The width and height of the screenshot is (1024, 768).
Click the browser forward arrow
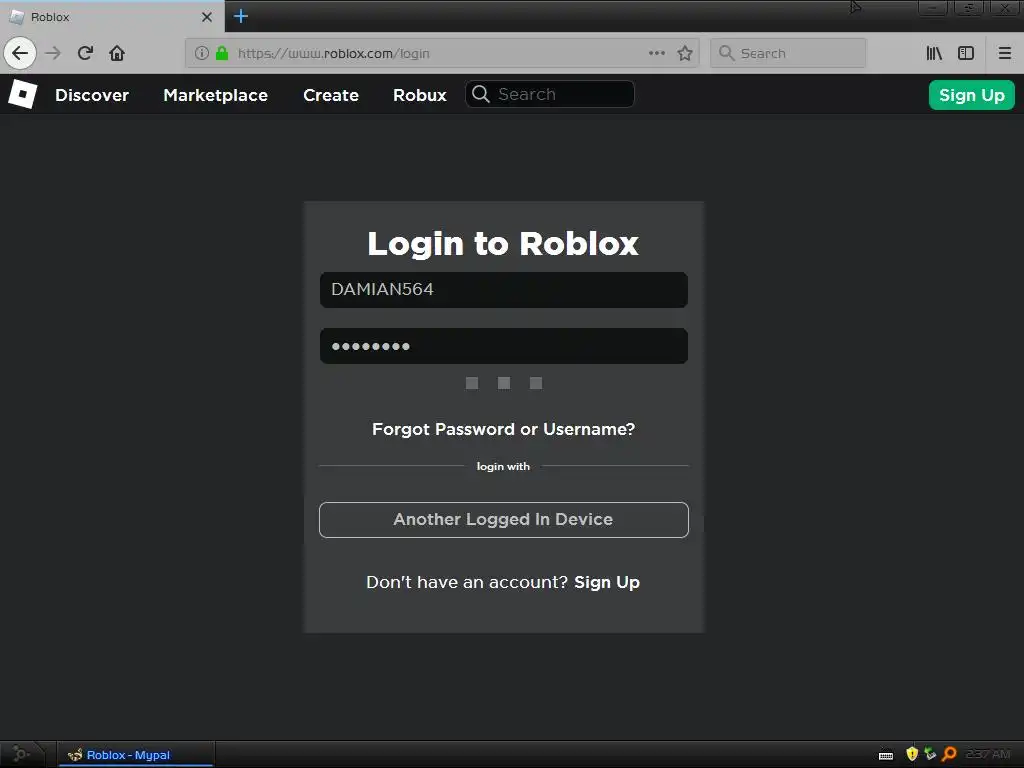(53, 53)
